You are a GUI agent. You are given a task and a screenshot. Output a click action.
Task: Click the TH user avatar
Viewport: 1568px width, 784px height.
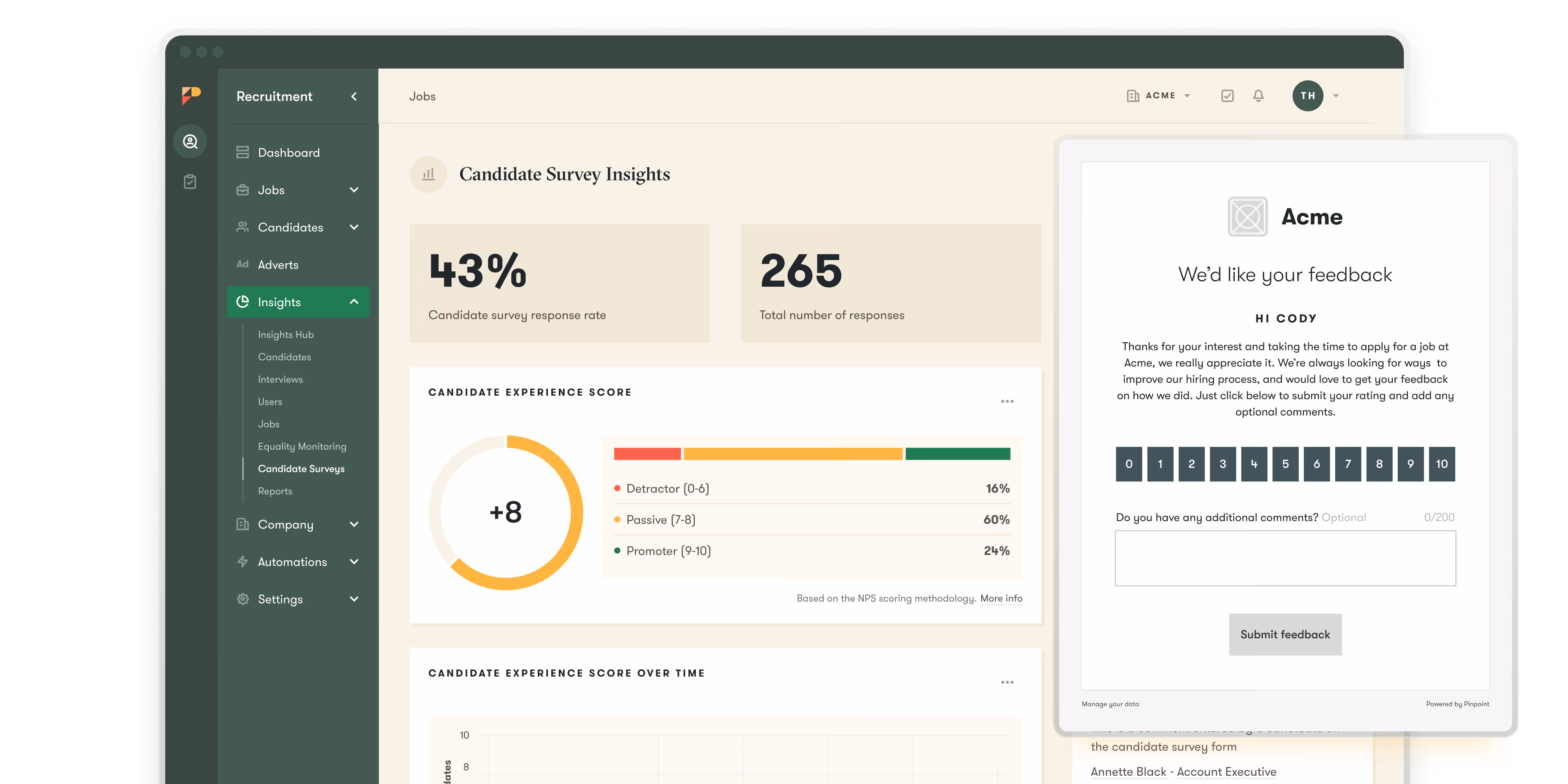pyautogui.click(x=1307, y=96)
